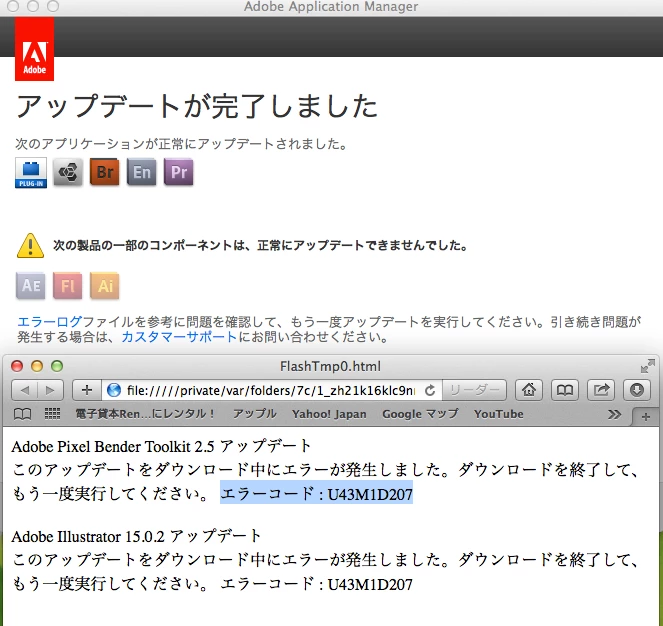Open the カスタマーサポート support link
Viewport: 663px width, 626px height.
tap(179, 337)
